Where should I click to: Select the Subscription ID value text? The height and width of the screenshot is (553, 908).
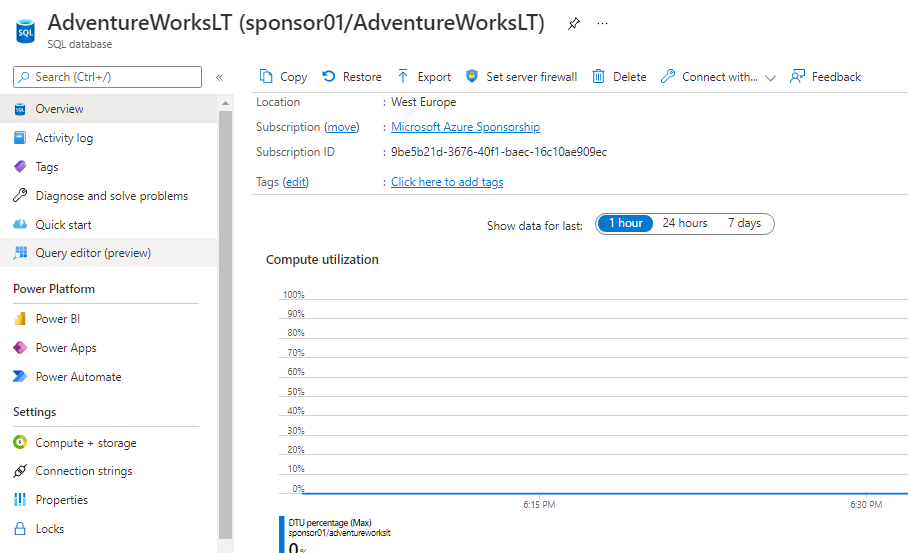coord(499,152)
